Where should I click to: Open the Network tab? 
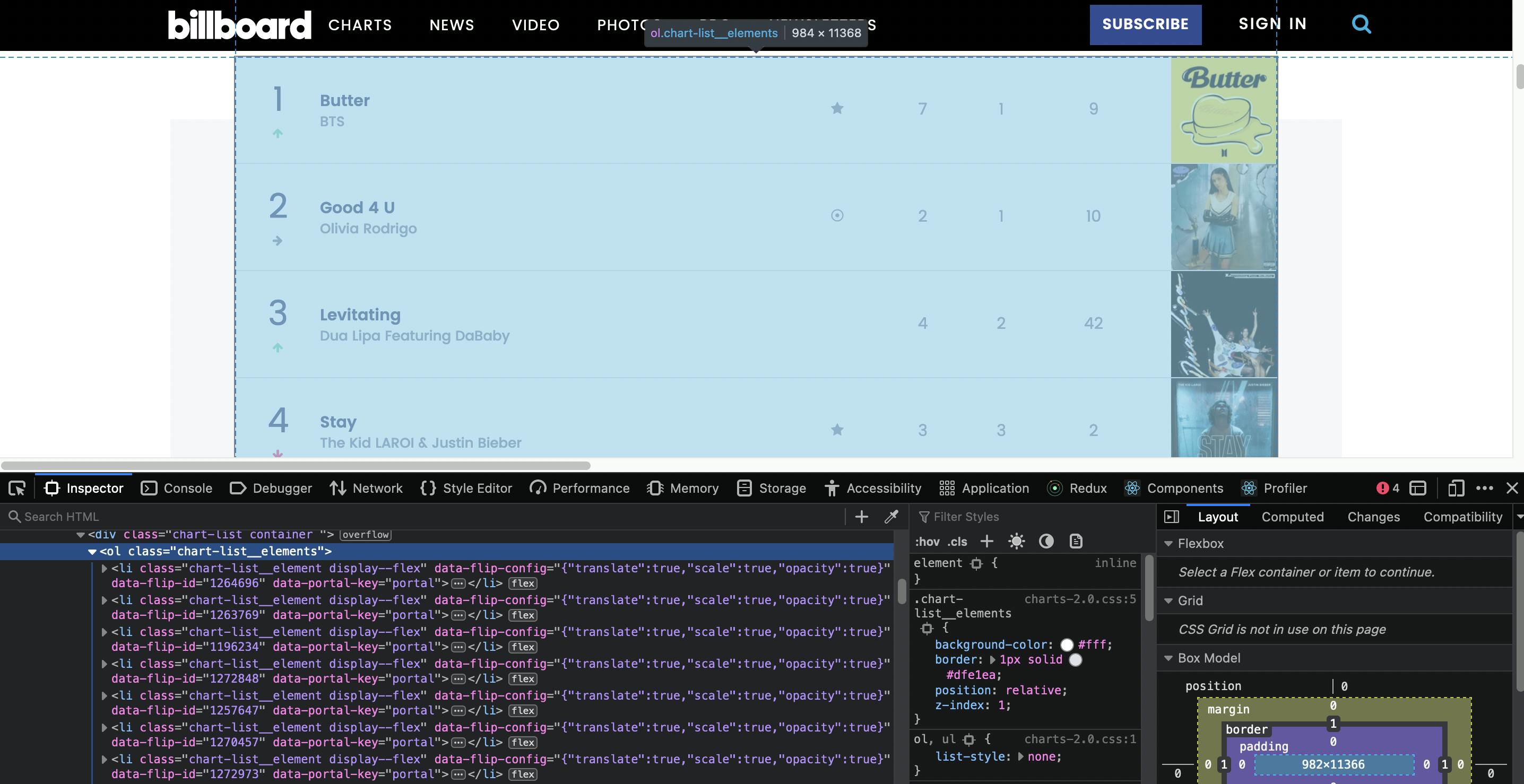click(x=366, y=489)
